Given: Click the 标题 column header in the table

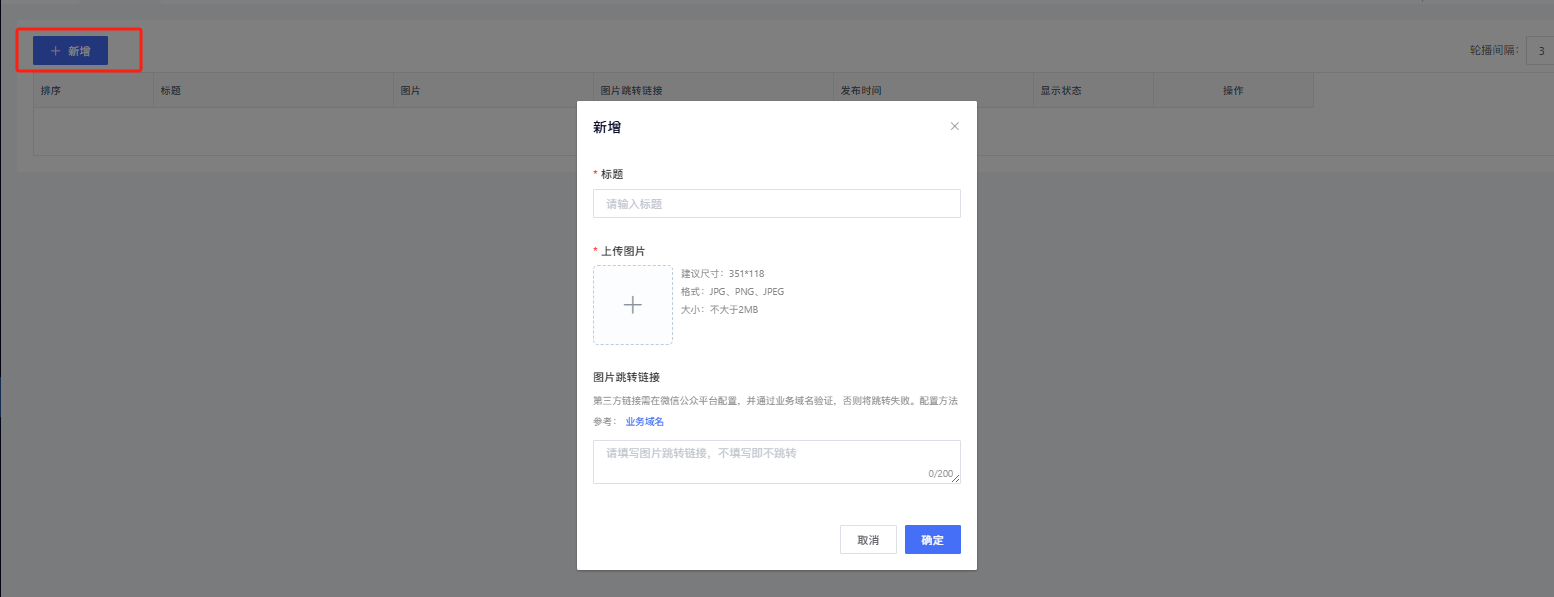Looking at the screenshot, I should coord(170,91).
